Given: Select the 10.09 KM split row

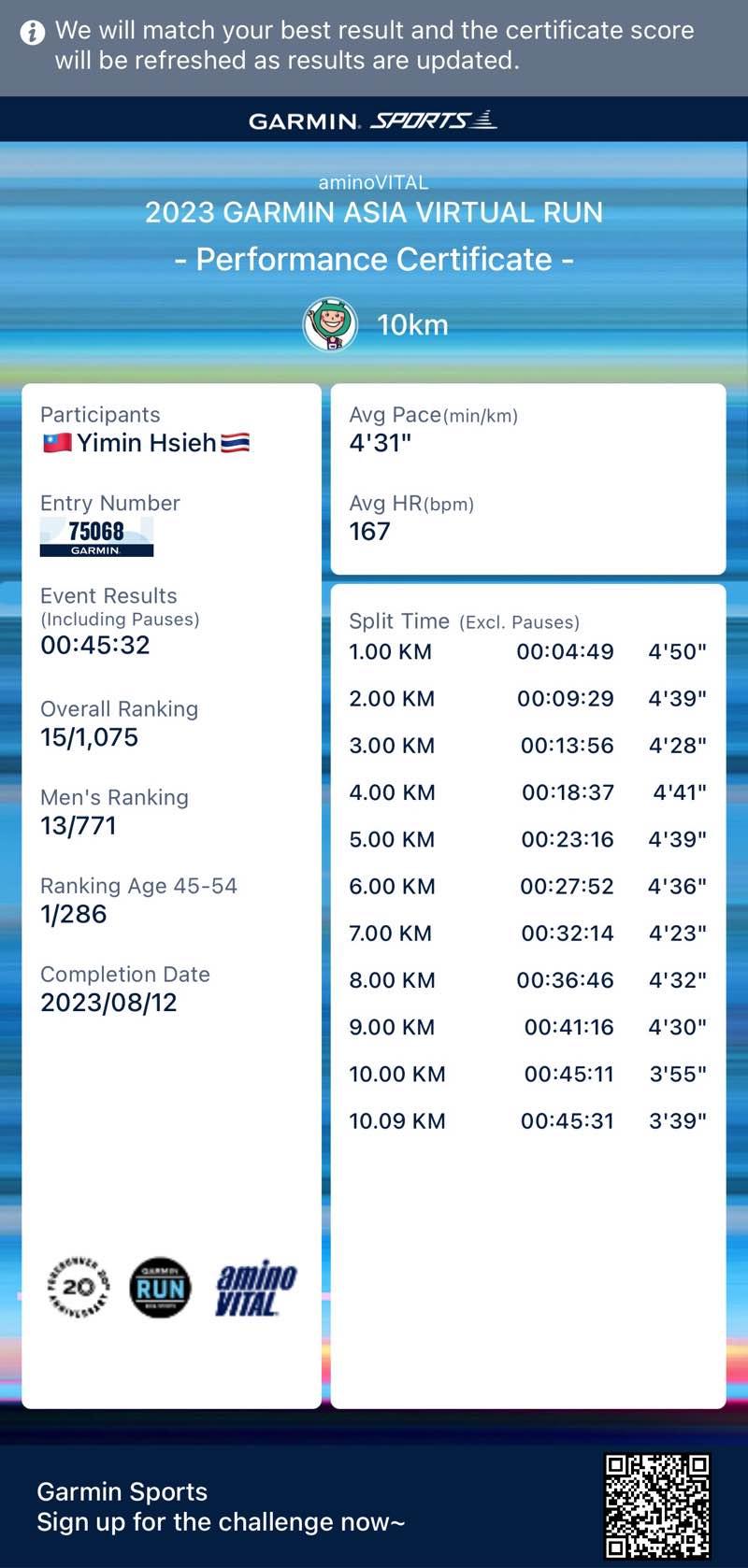Looking at the screenshot, I should click(527, 1121).
